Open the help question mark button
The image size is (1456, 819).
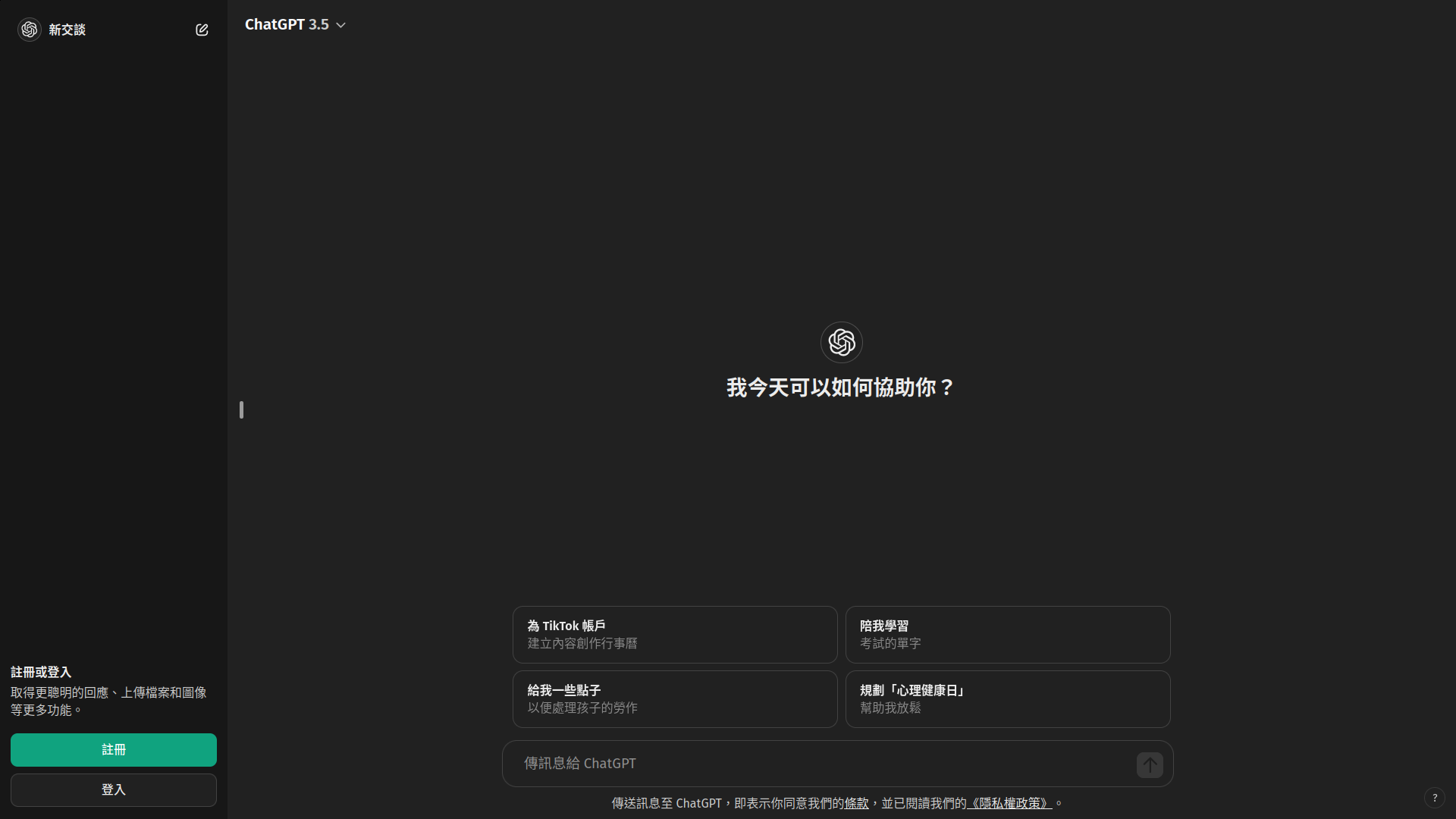click(1434, 798)
